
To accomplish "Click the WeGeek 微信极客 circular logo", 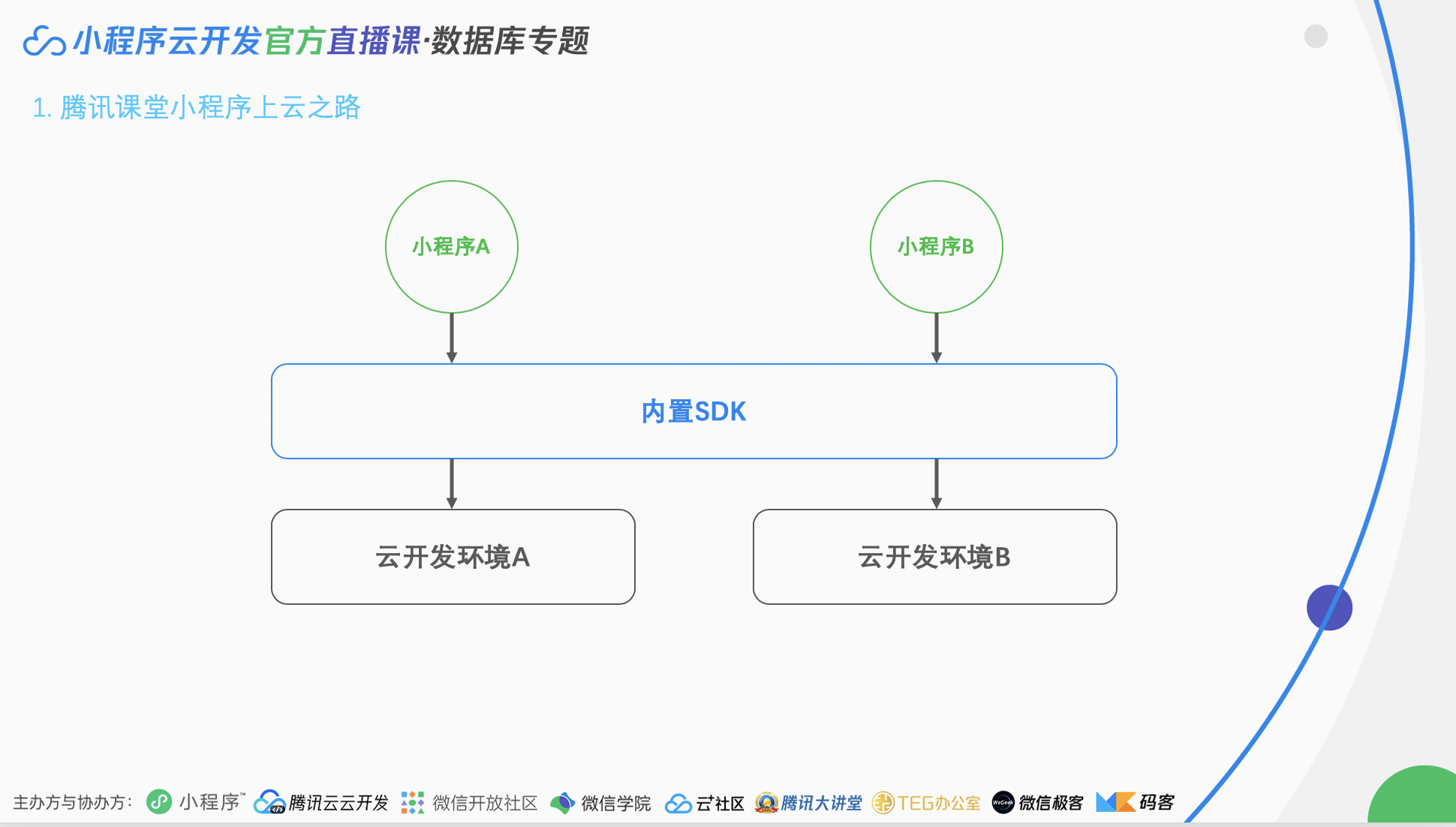I will 1003,802.
